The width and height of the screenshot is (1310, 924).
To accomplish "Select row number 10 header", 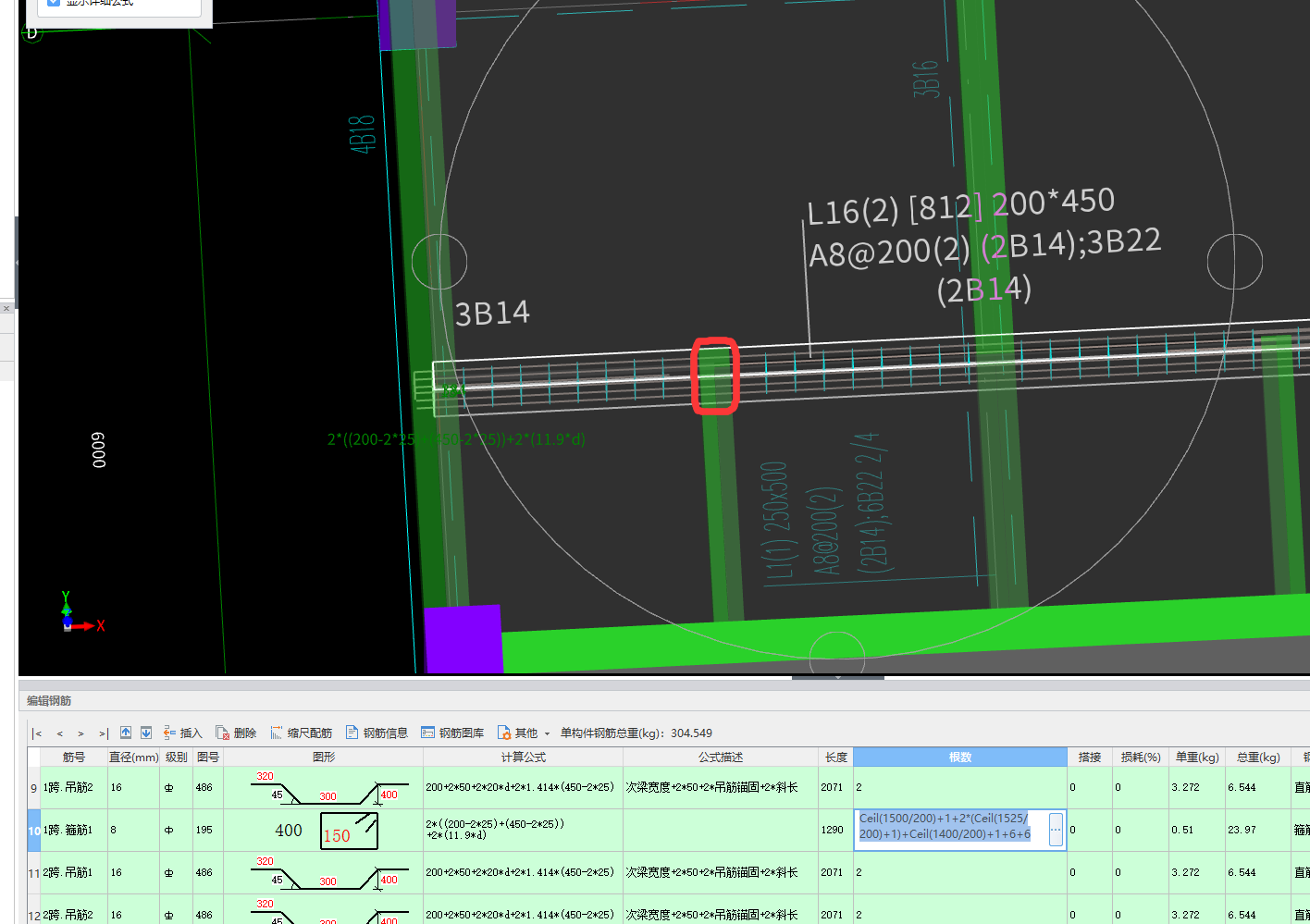I will pyautogui.click(x=34, y=831).
